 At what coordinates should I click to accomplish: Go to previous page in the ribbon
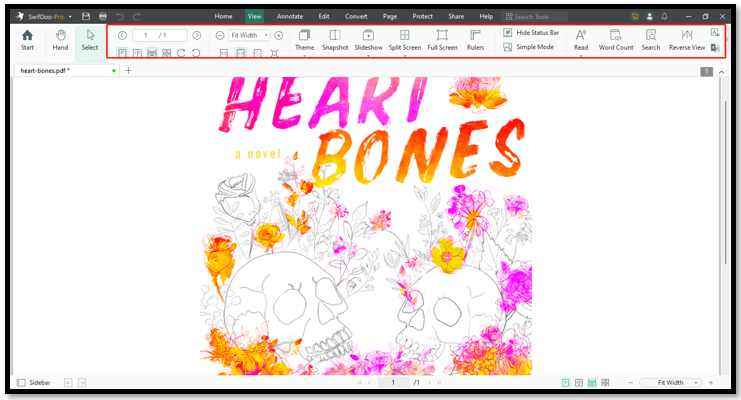122,35
